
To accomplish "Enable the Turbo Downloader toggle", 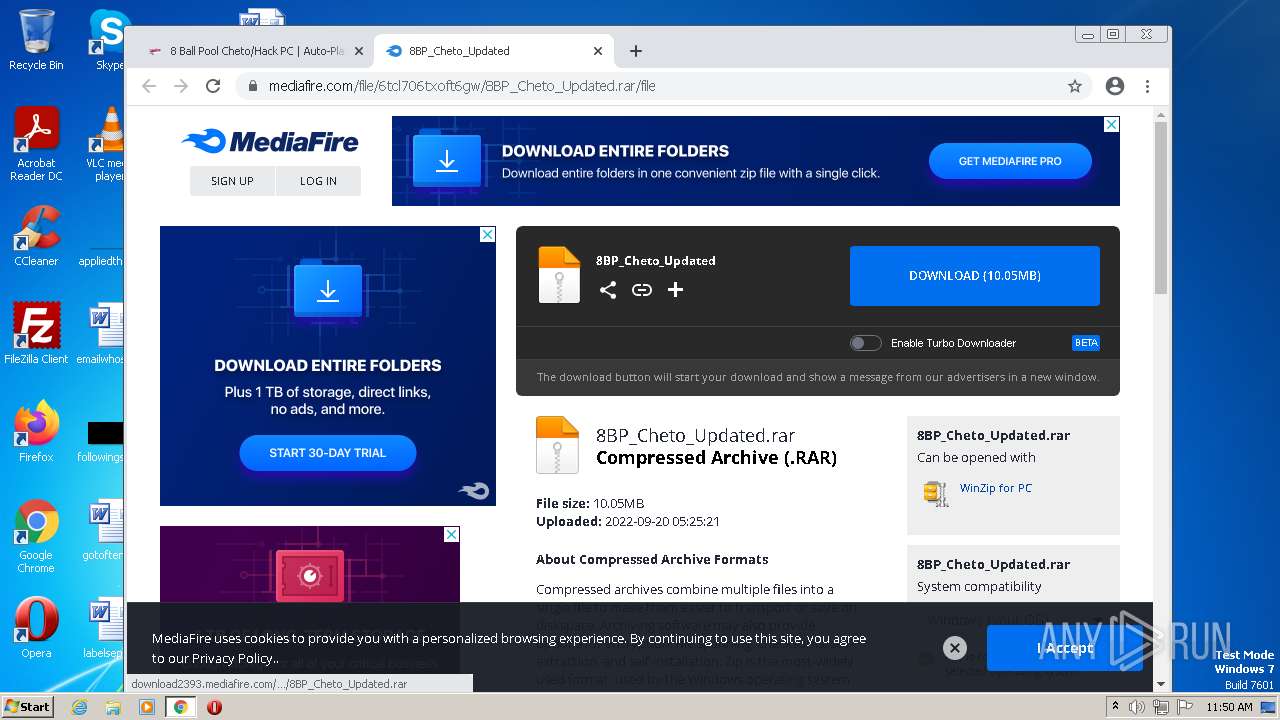I will (866, 343).
